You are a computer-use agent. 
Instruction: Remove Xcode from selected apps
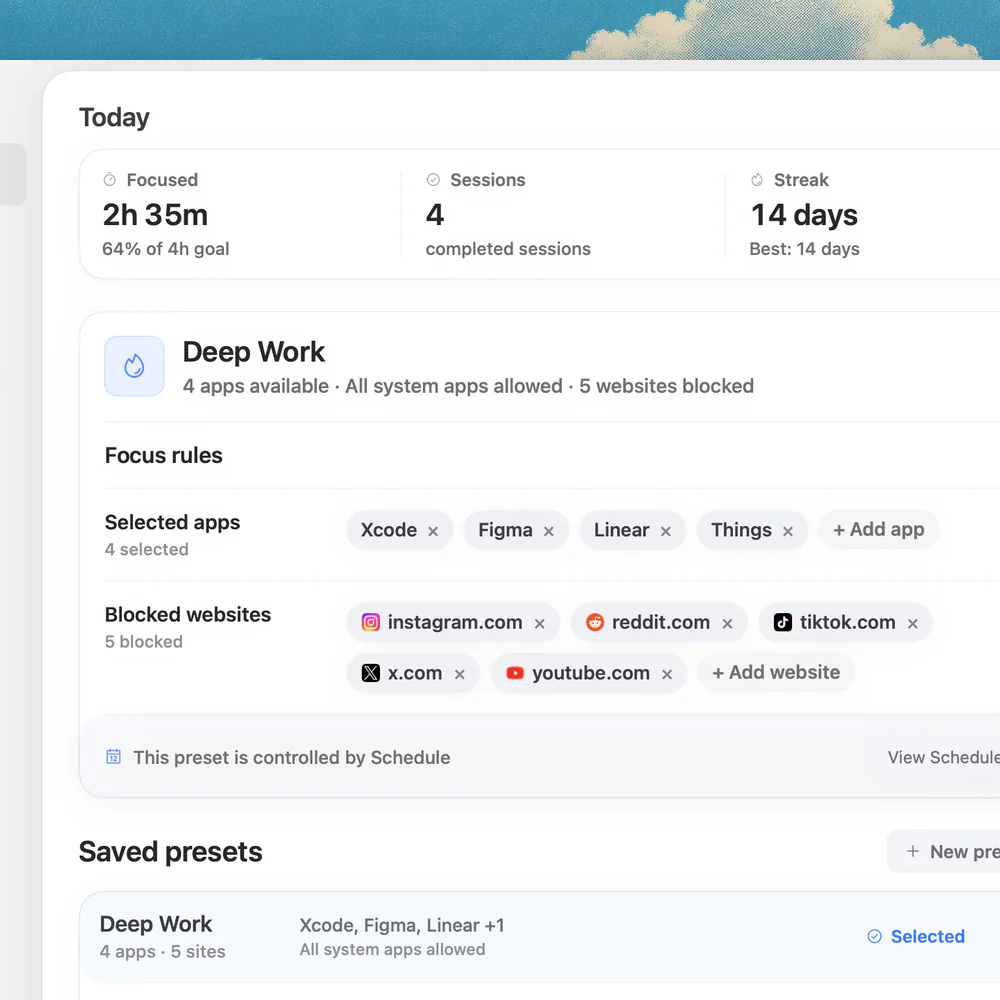pos(433,531)
